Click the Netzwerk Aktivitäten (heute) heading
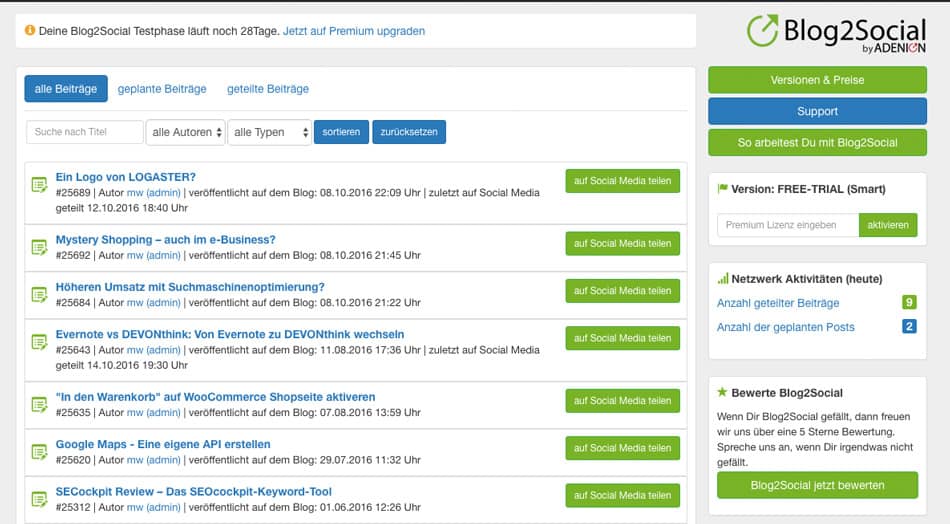The height and width of the screenshot is (524, 950). [806, 279]
